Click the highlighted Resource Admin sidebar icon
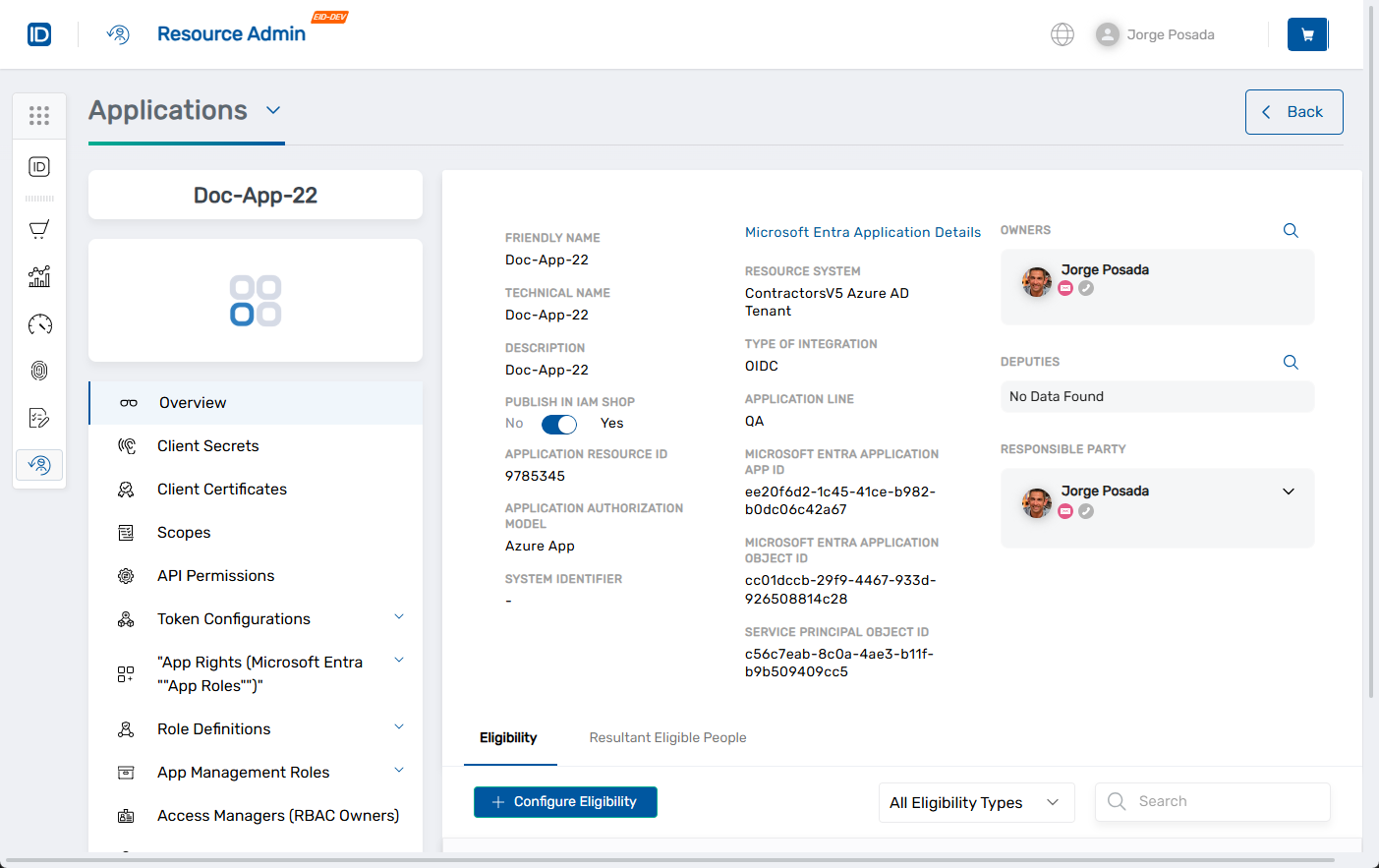 39,464
